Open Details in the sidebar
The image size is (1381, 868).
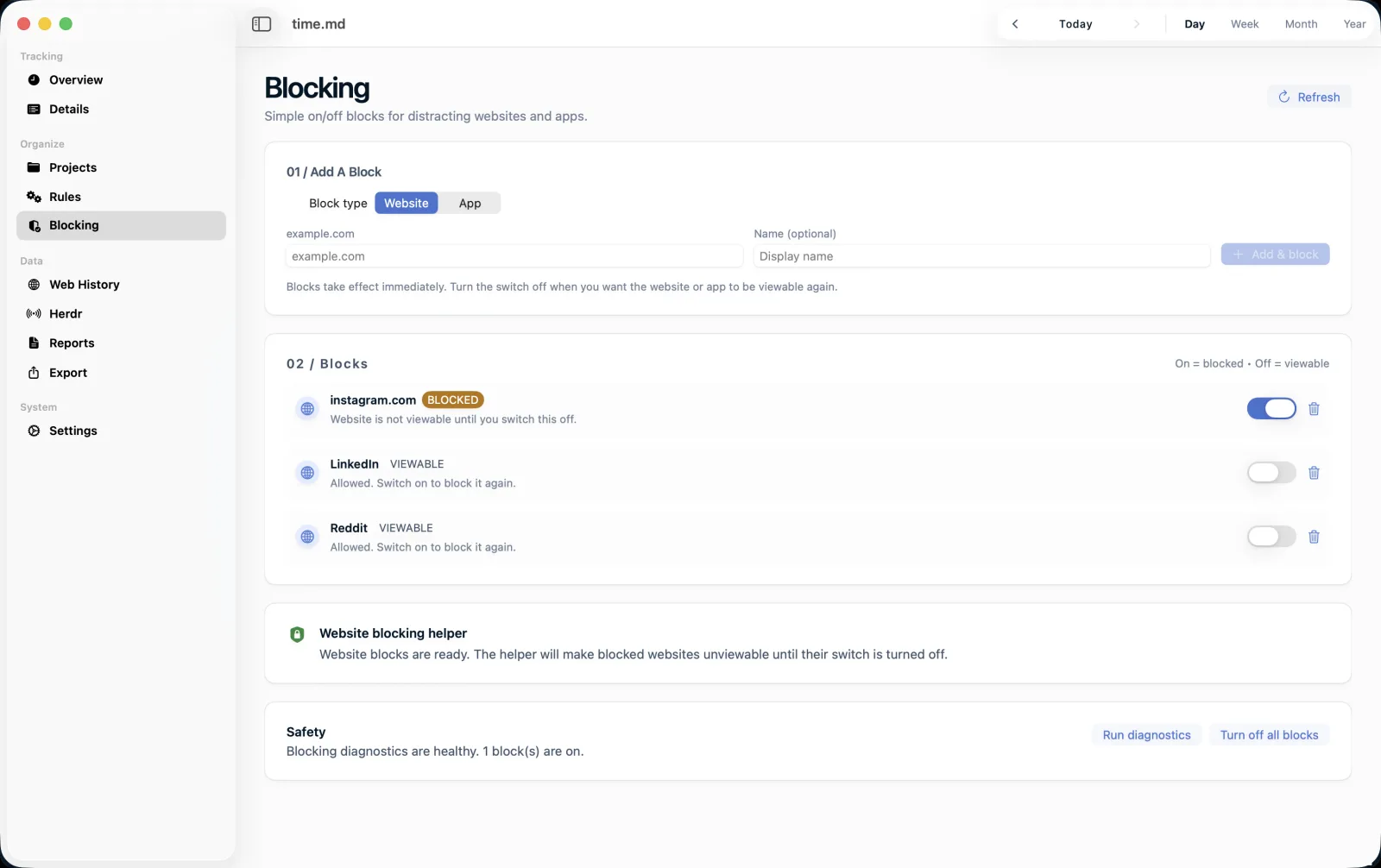point(121,109)
